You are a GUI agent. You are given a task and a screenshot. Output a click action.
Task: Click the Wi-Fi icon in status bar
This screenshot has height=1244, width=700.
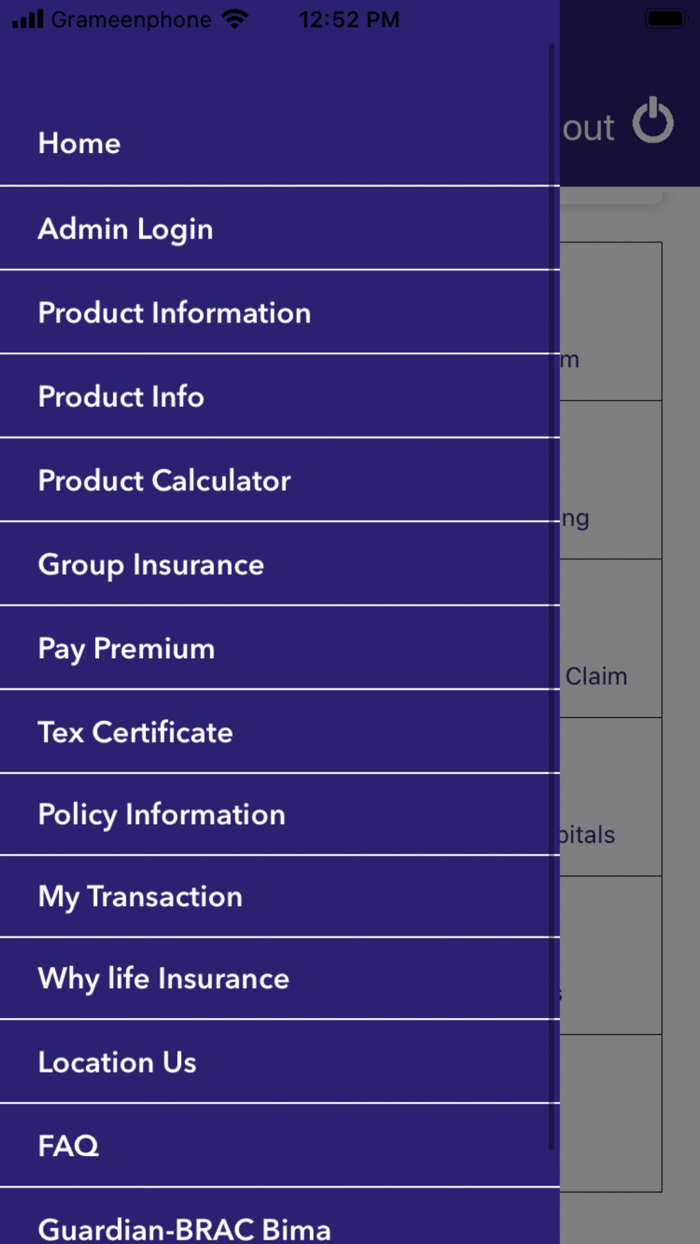tap(234, 17)
